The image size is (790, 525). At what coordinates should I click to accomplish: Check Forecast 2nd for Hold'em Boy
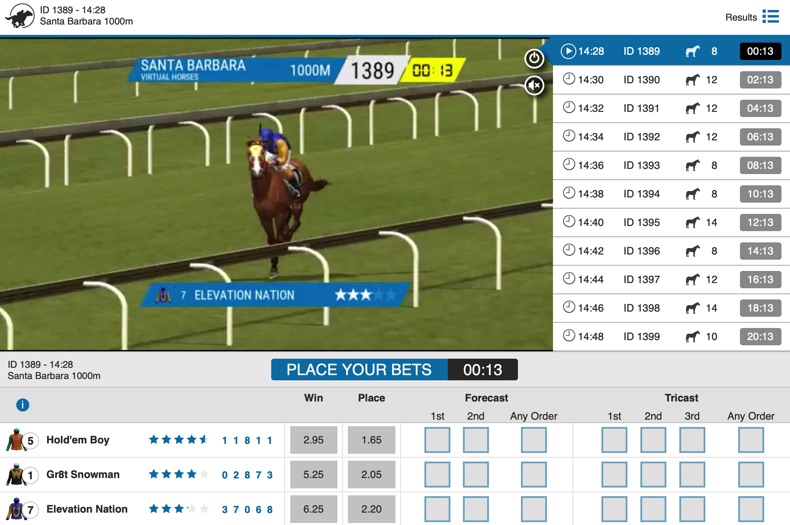pos(476,440)
